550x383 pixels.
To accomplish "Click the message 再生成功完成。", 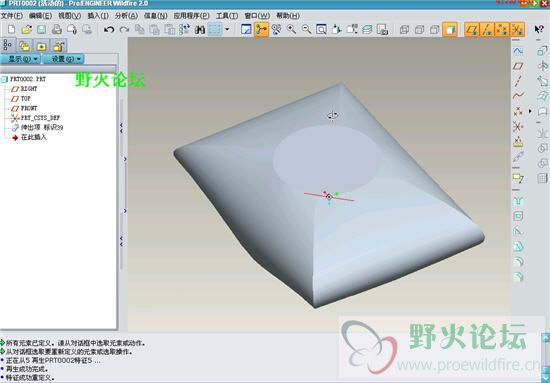I will [x=27, y=369].
